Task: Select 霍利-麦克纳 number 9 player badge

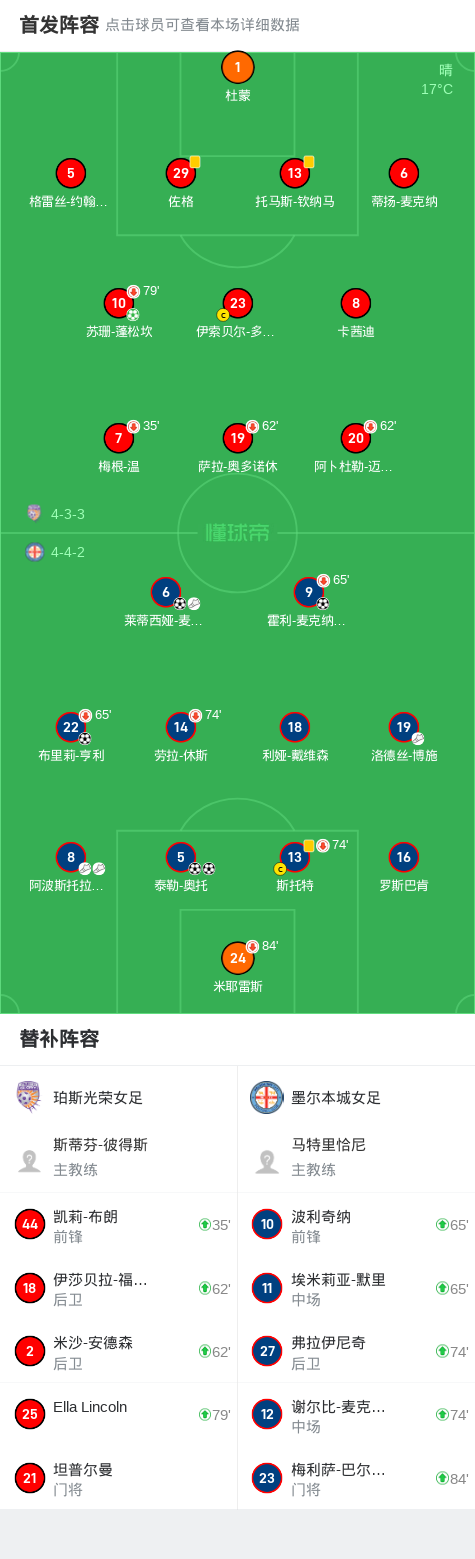Action: 309,592
